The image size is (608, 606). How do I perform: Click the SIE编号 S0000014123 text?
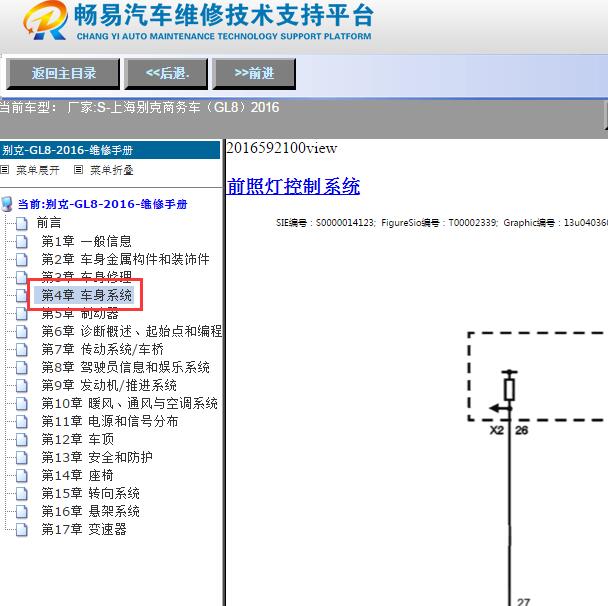[326, 223]
